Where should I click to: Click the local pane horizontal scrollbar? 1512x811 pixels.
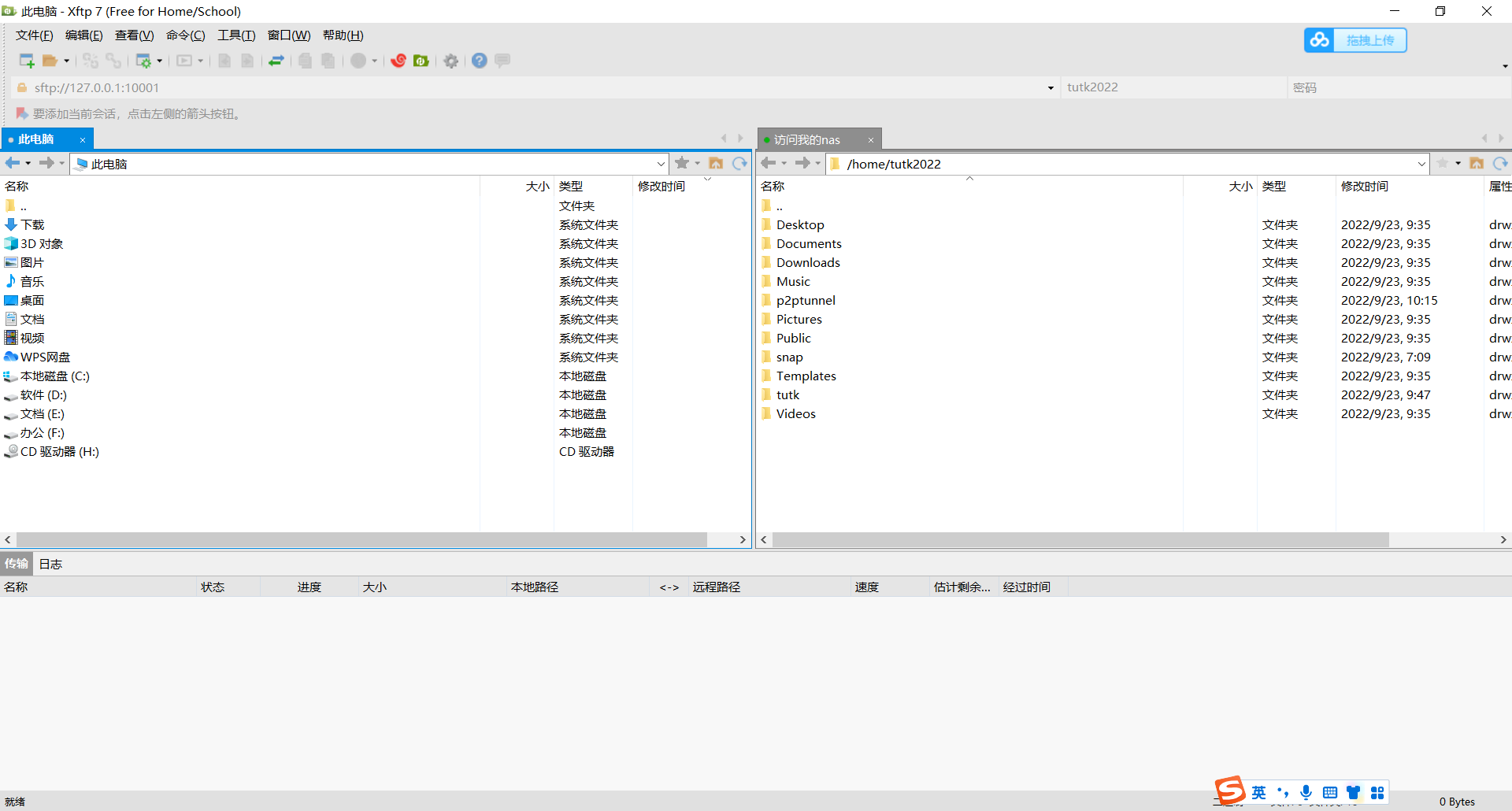[x=362, y=539]
